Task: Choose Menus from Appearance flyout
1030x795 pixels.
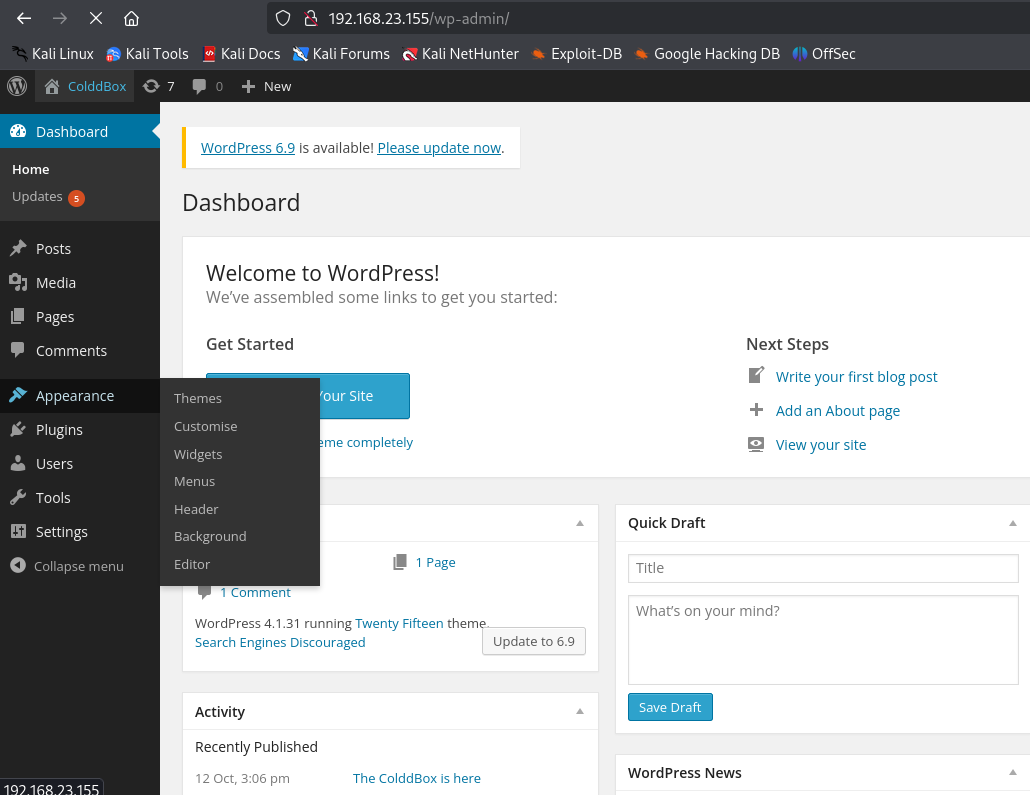Action: click(194, 482)
